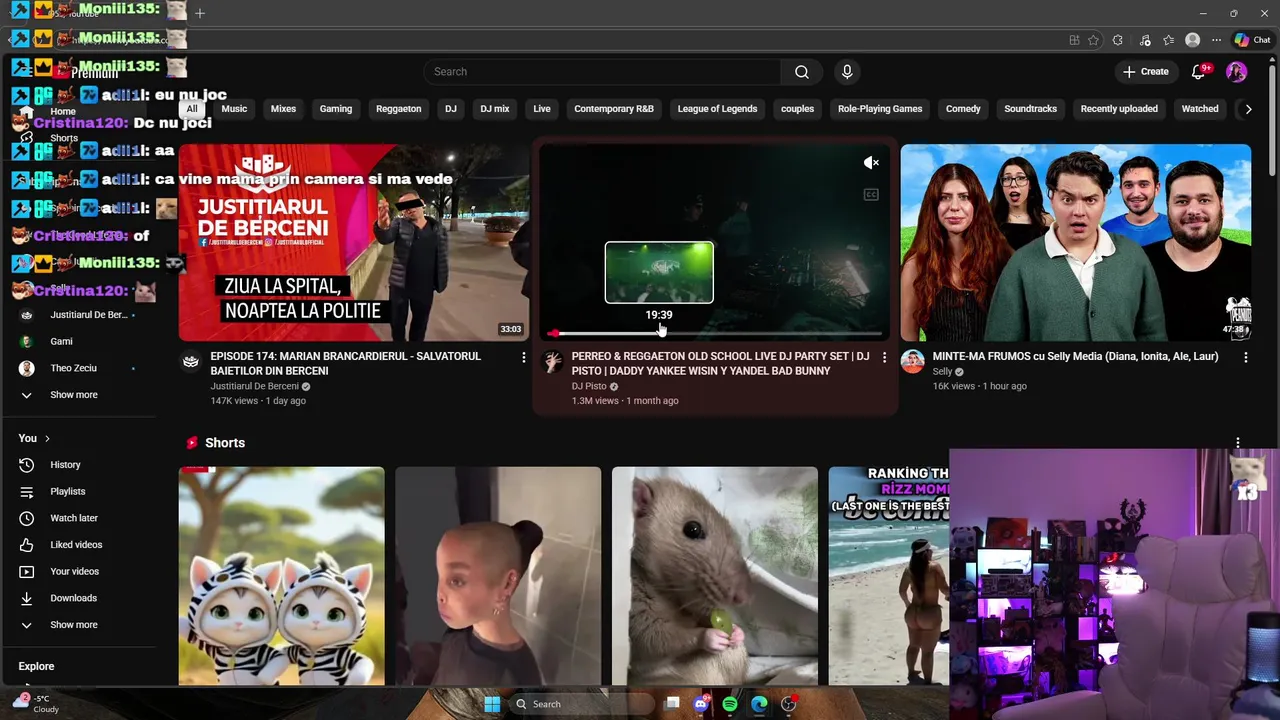Open options for Perreo & Reggaeton video

tap(884, 357)
